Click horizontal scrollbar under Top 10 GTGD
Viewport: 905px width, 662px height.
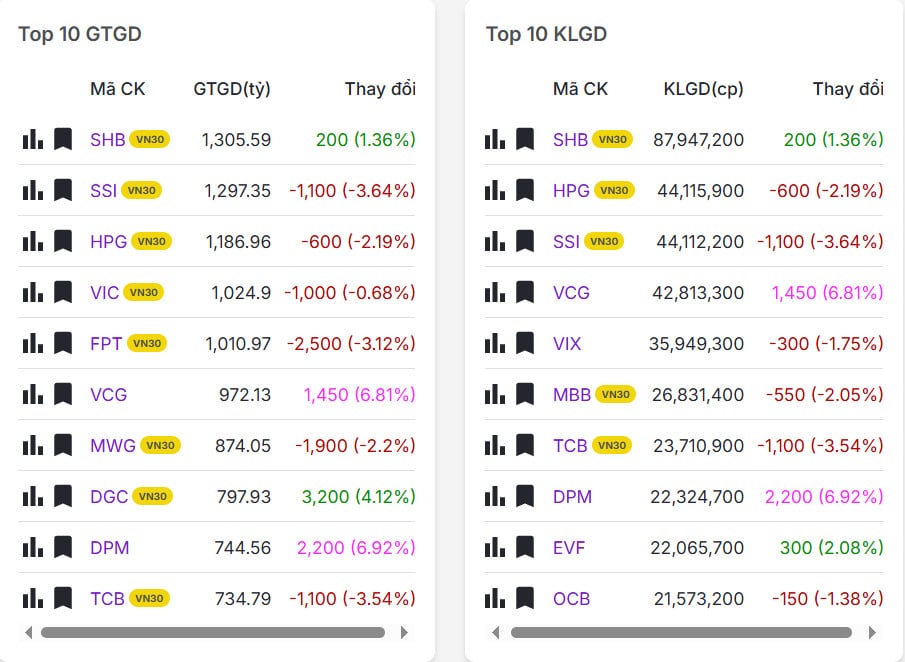[212, 632]
